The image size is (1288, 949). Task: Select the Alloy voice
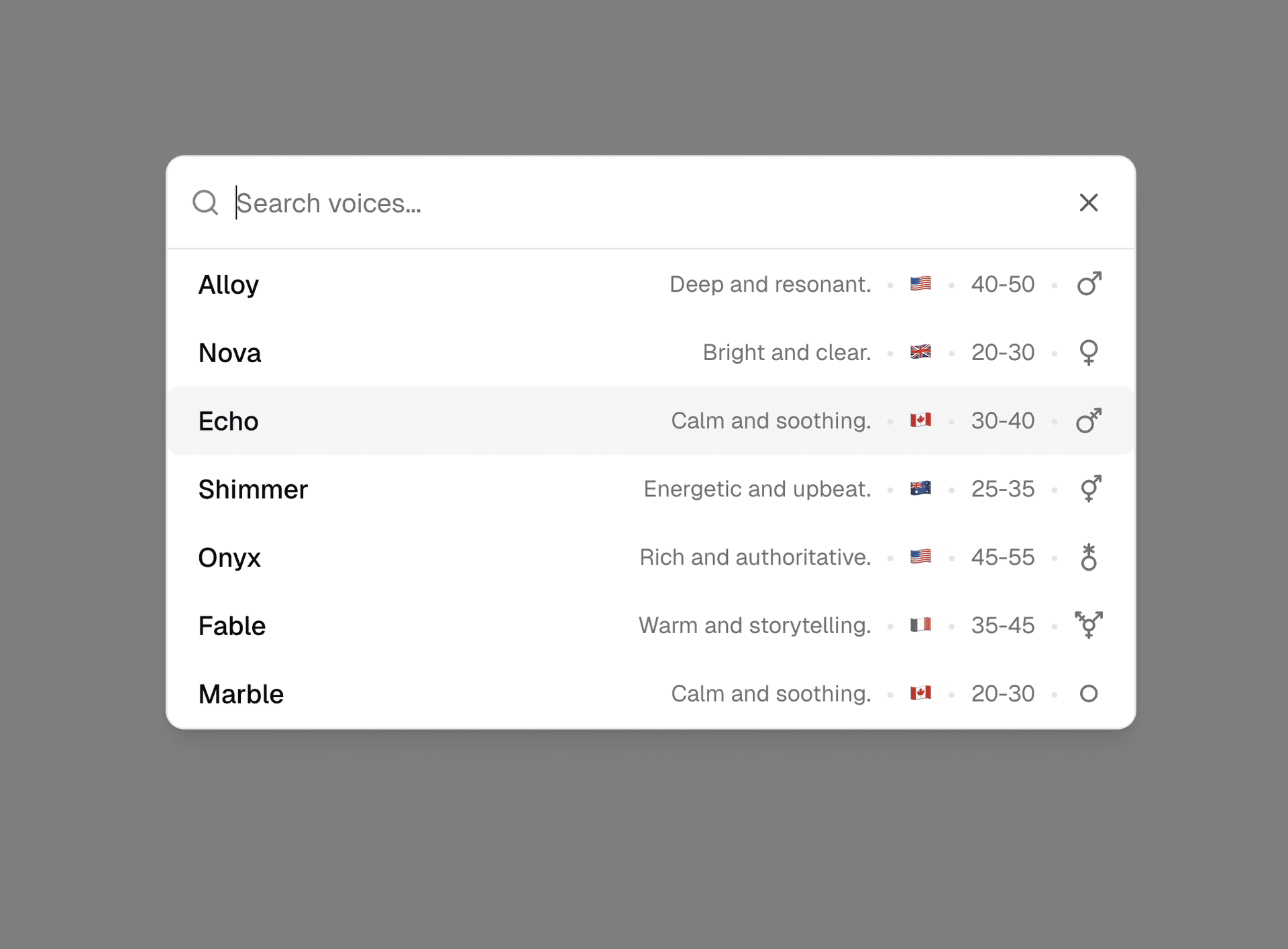(229, 284)
